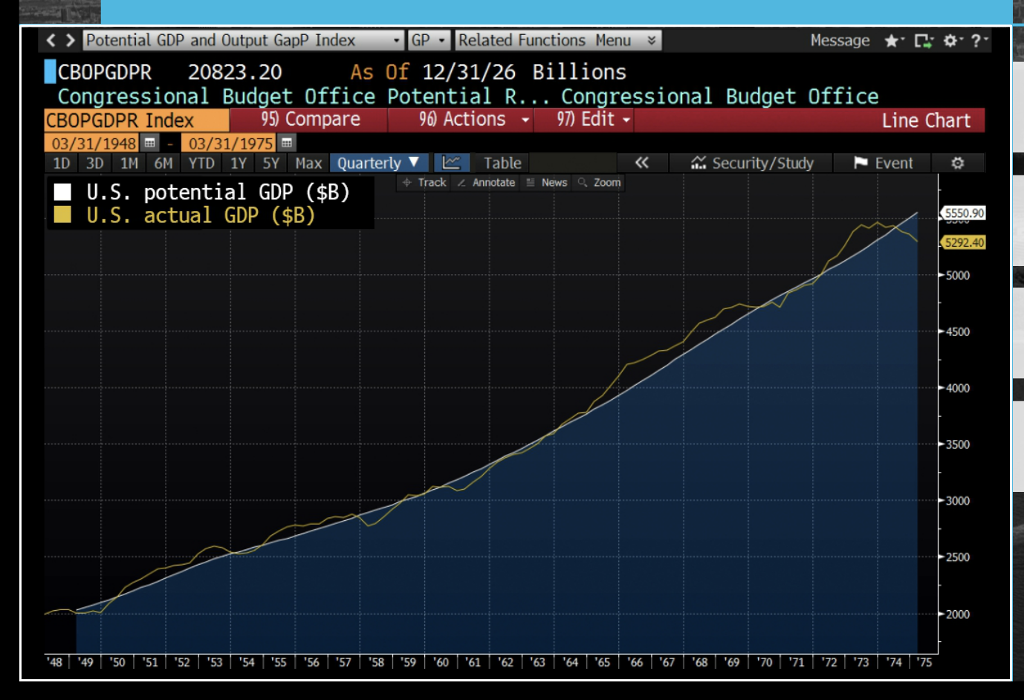Click the white potential GDP legend swatch

pos(61,192)
